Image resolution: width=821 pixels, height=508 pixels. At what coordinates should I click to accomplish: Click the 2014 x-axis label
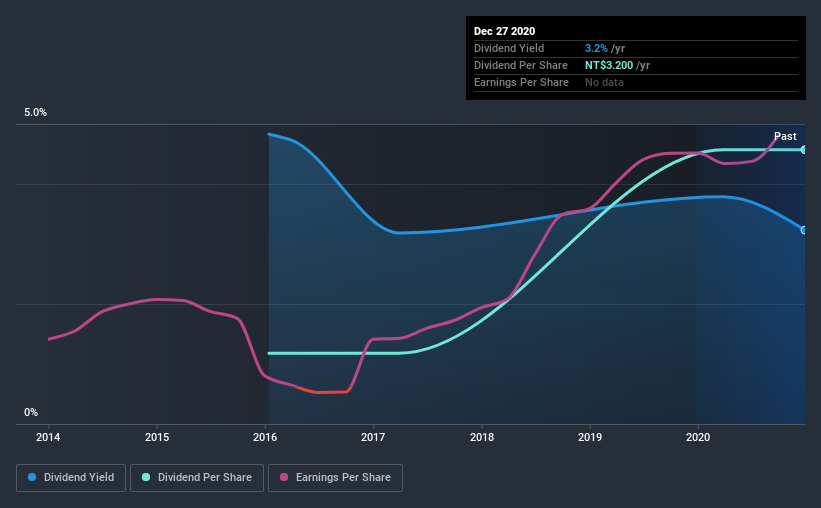[x=48, y=437]
